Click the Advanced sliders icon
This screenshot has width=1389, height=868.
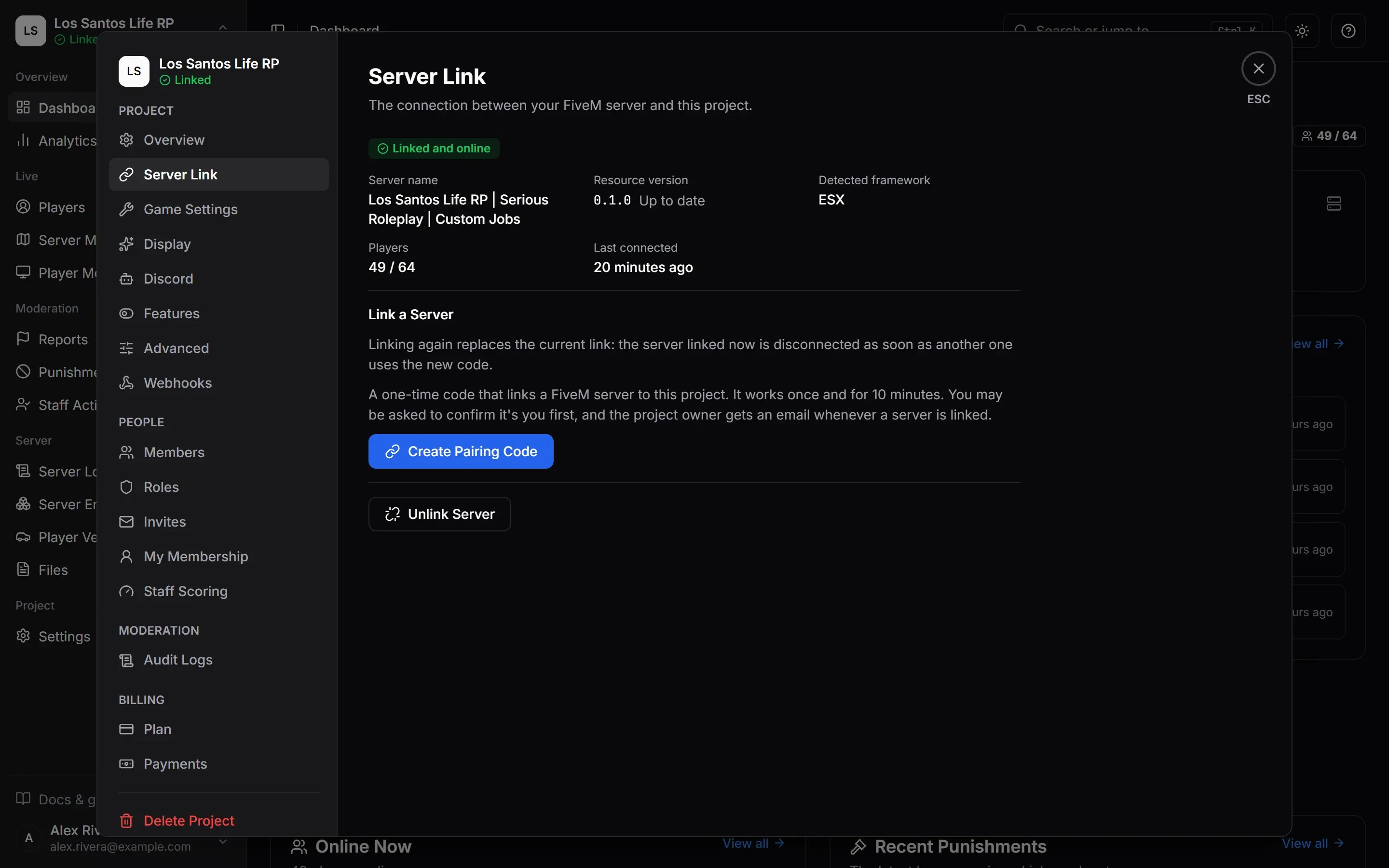[x=126, y=348]
